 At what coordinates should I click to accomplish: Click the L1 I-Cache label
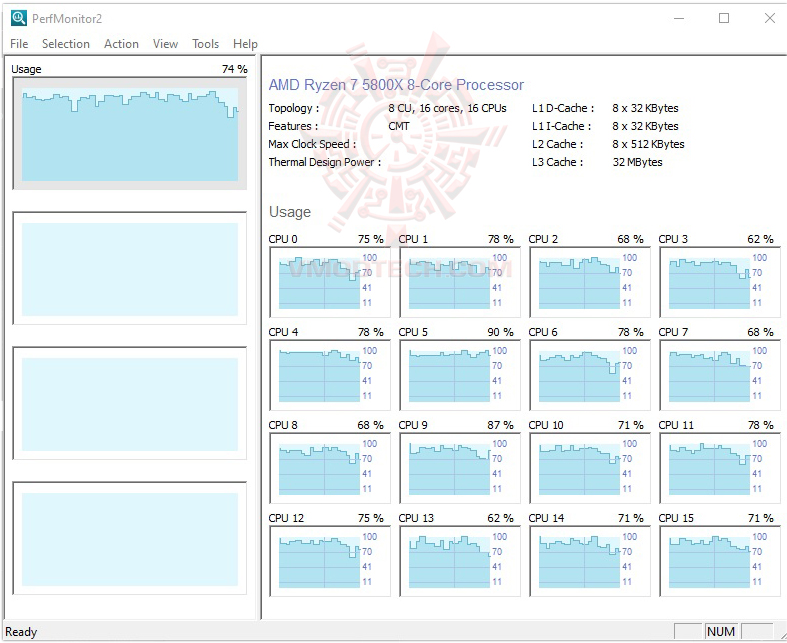click(x=561, y=126)
